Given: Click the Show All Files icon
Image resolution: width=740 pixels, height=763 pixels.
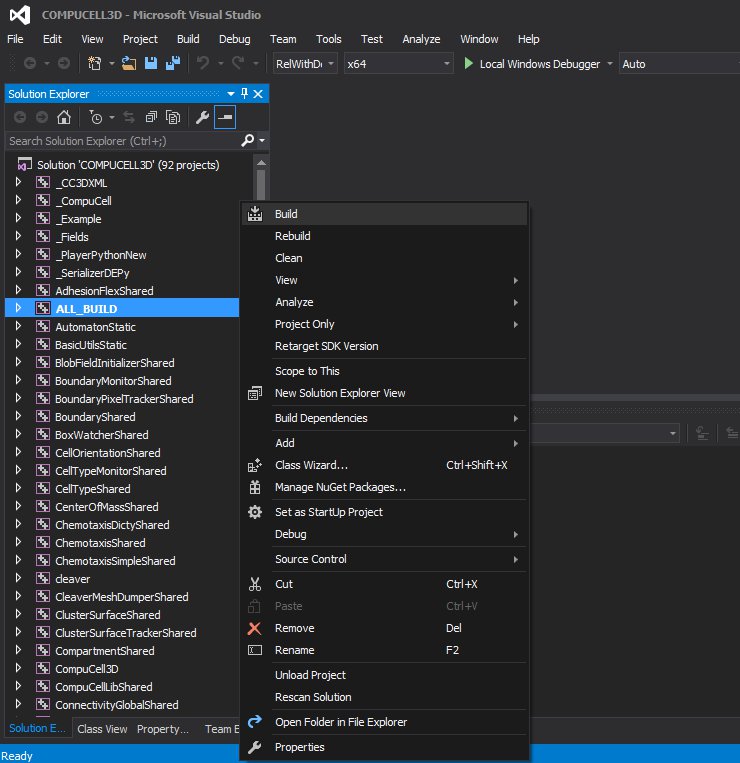Looking at the screenshot, I should click(172, 117).
